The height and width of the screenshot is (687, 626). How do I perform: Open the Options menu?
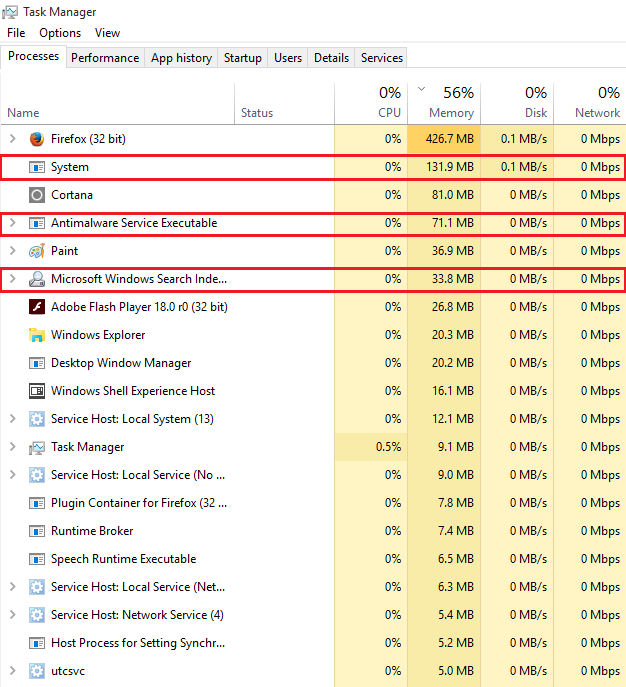pyautogui.click(x=60, y=33)
